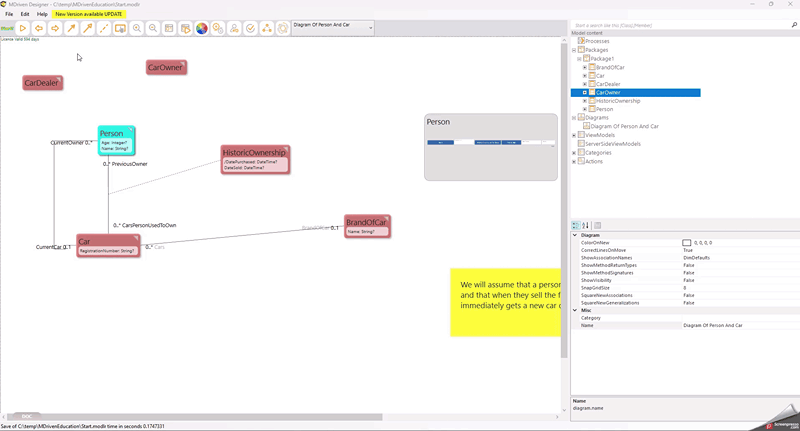This screenshot has height=431, width=800.
Task: Select Diagram Of Person And Car in tree
Action: click(624, 126)
